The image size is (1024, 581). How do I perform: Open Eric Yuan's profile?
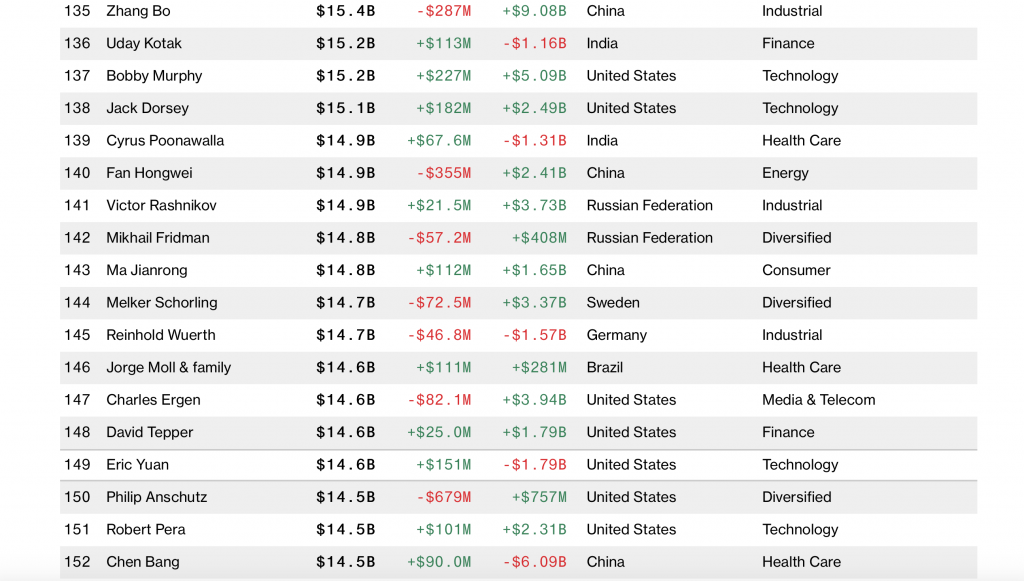coord(137,465)
